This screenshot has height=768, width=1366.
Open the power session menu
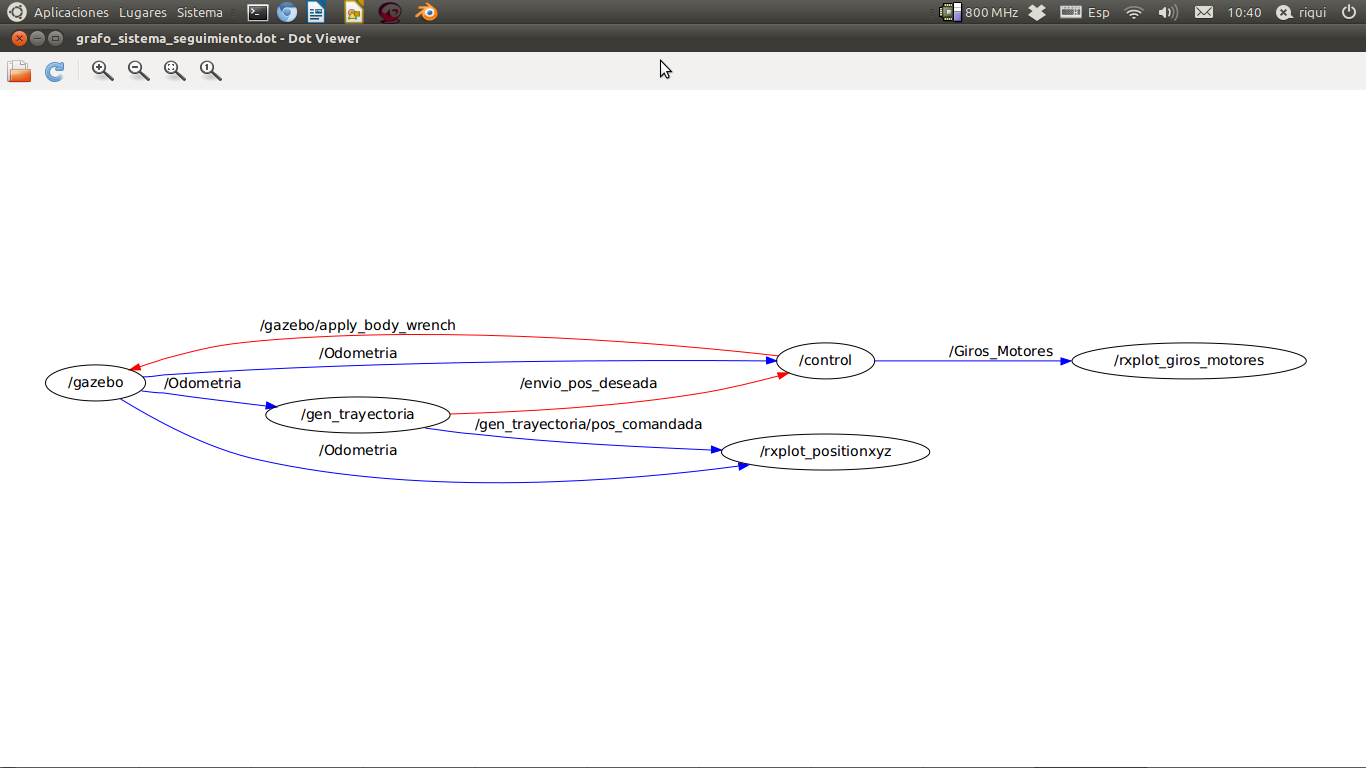[x=1348, y=12]
